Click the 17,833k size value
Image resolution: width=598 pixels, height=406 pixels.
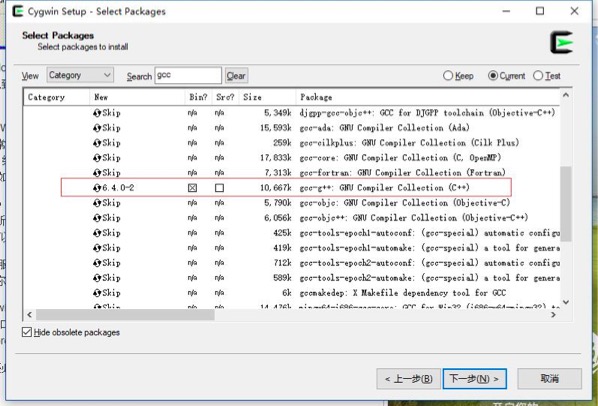[276, 158]
